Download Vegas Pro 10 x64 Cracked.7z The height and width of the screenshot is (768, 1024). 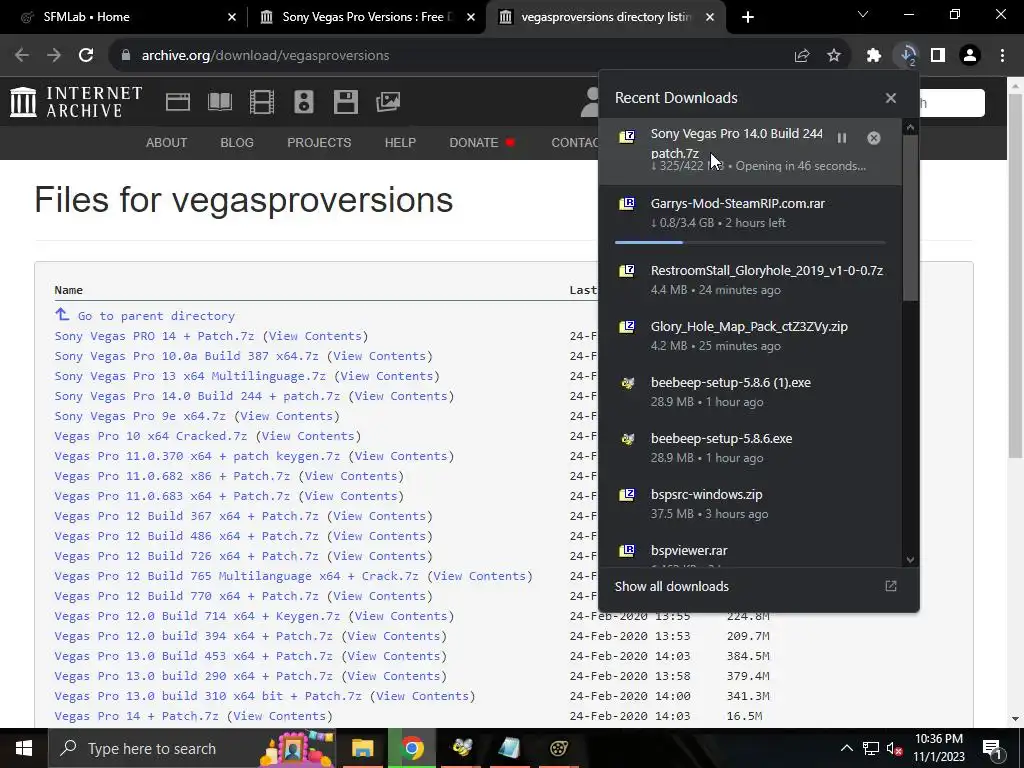151,436
